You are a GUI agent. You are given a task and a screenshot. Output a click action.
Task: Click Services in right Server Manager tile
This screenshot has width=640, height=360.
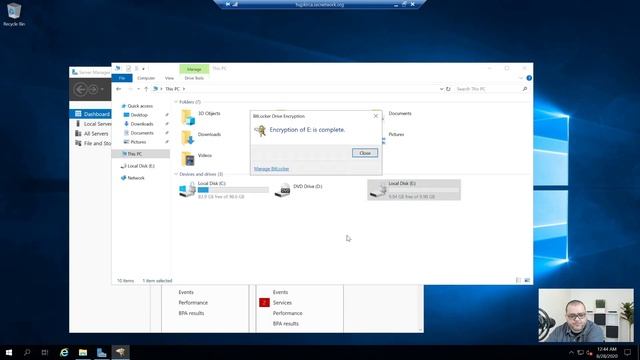(282, 303)
